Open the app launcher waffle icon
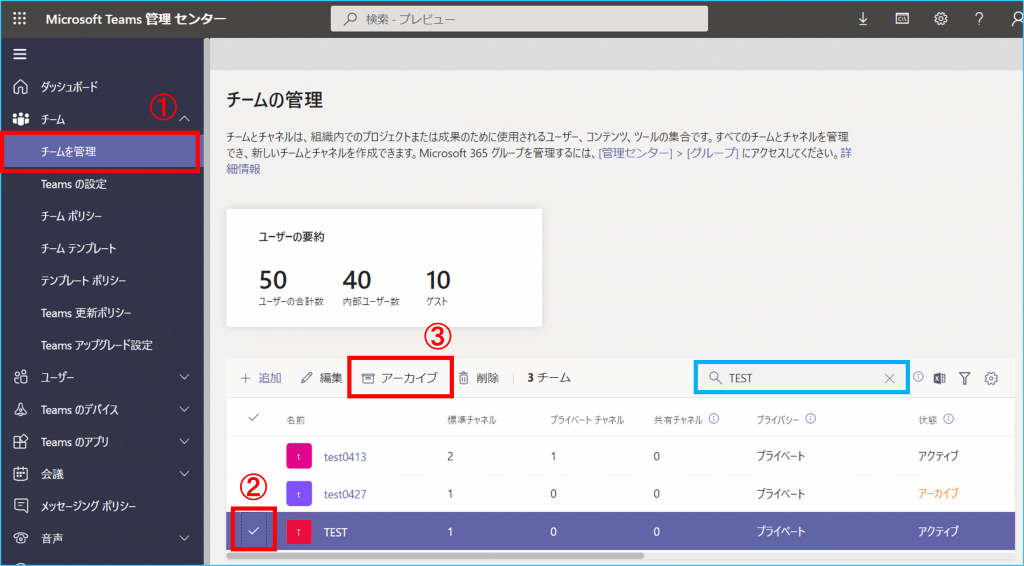The width and height of the screenshot is (1024, 566). [x=20, y=19]
